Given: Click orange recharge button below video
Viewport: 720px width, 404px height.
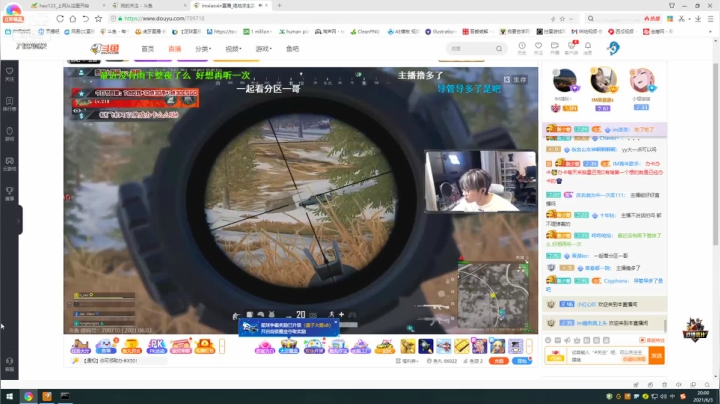Looking at the screenshot, I should coord(499,361).
